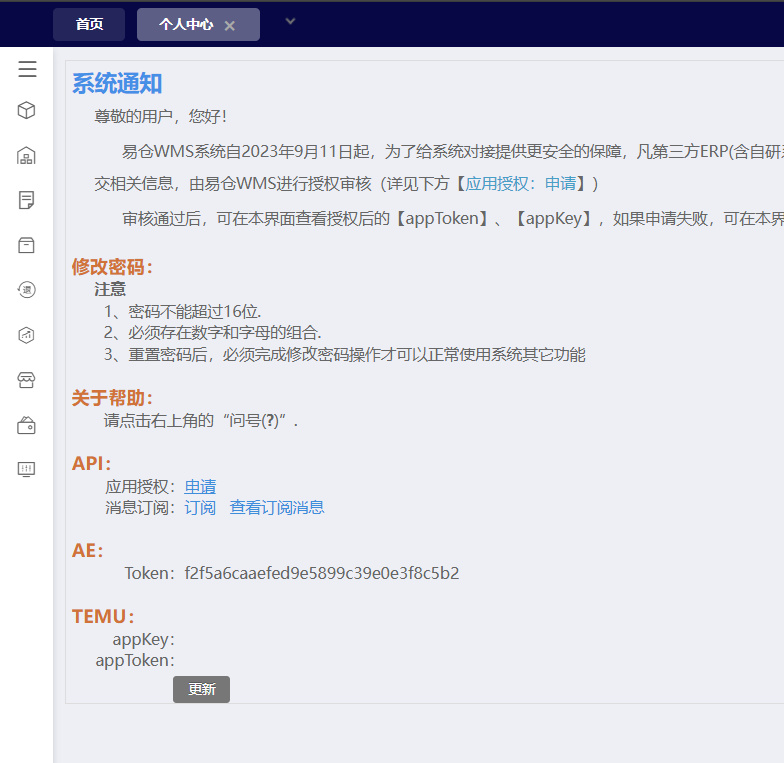Click the appToken label under TEMU
784x763 pixels.
point(135,660)
